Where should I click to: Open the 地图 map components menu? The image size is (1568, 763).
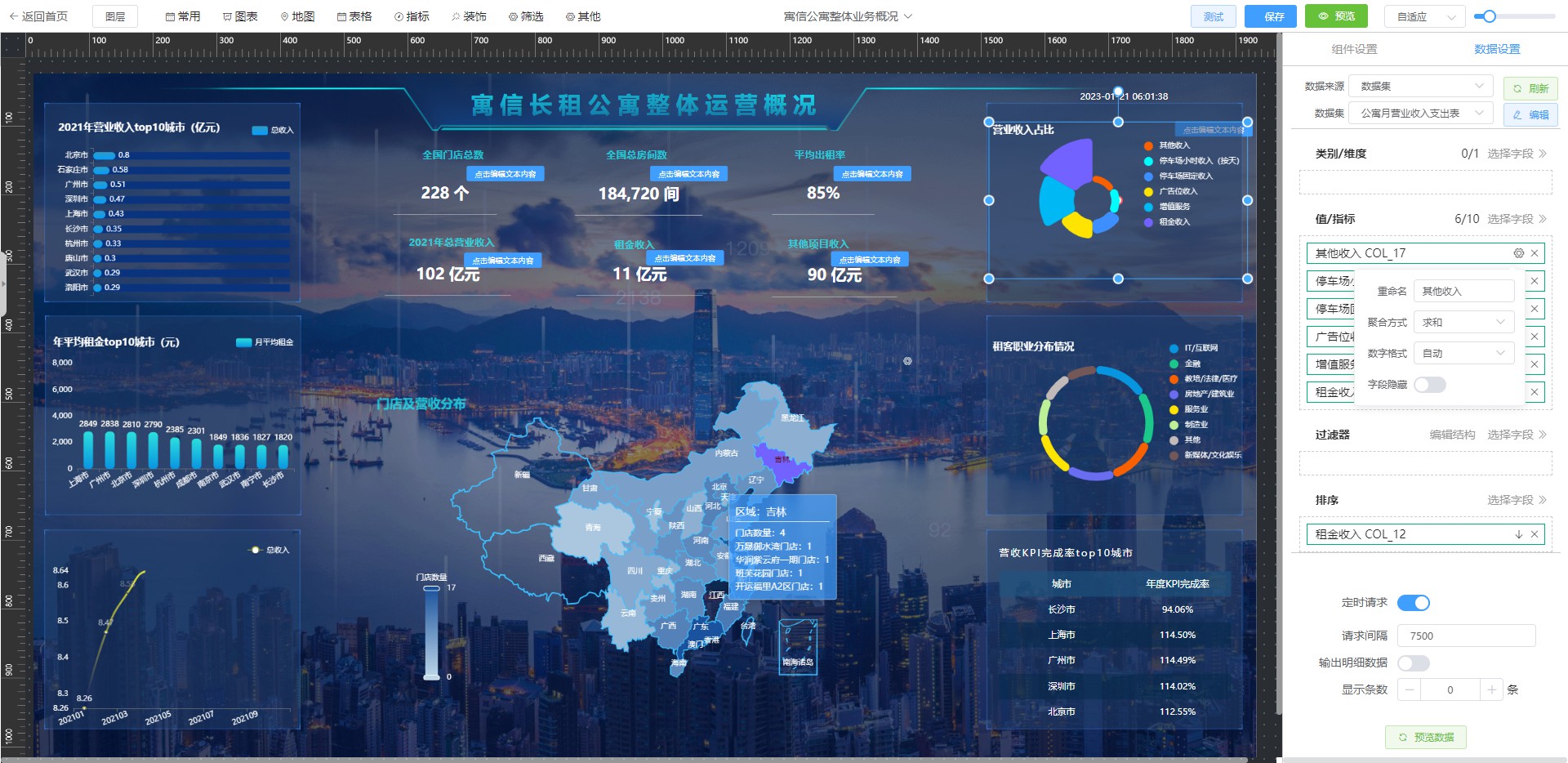[297, 16]
